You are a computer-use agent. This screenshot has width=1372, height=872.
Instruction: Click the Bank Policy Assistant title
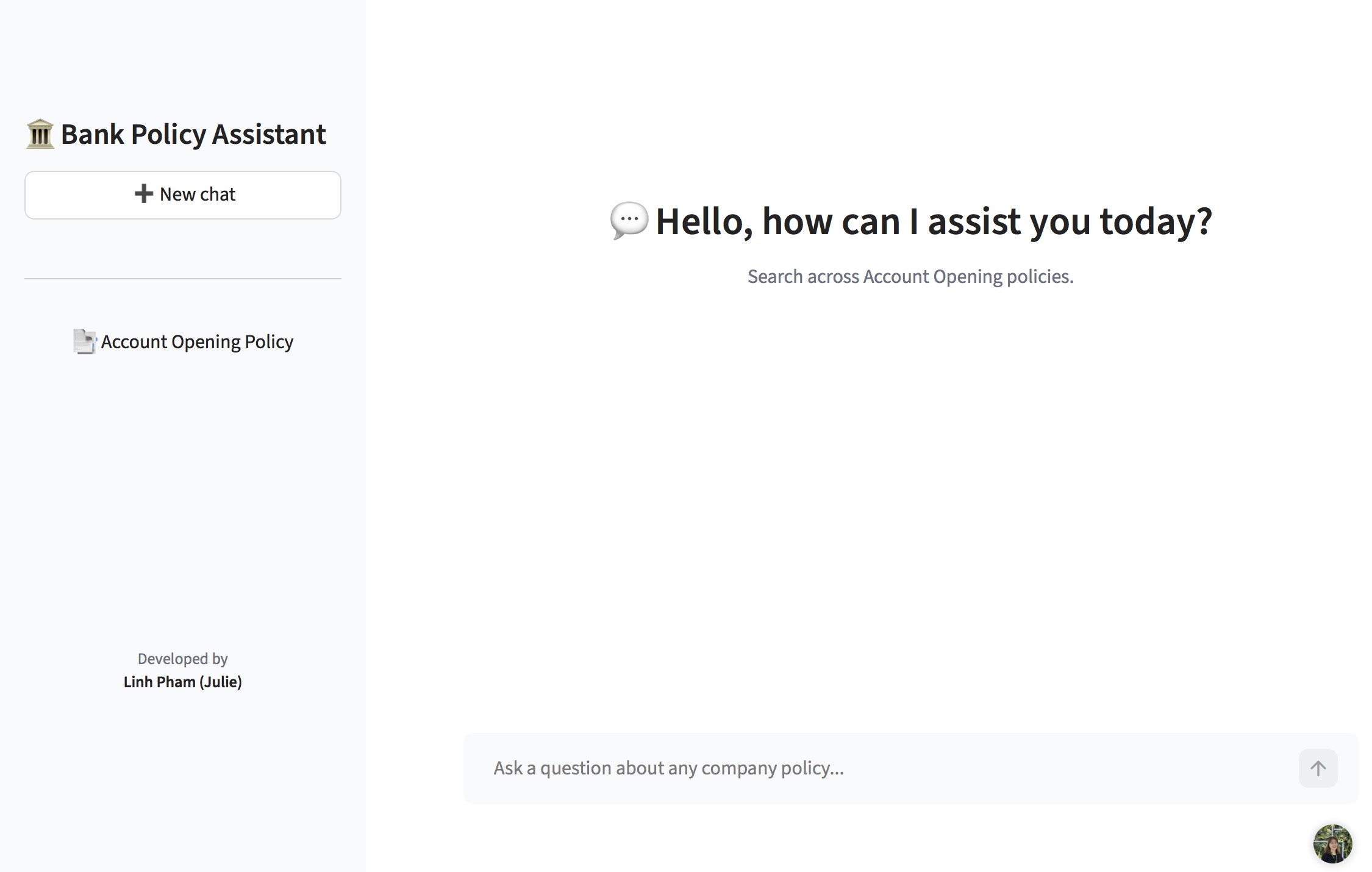(193, 134)
